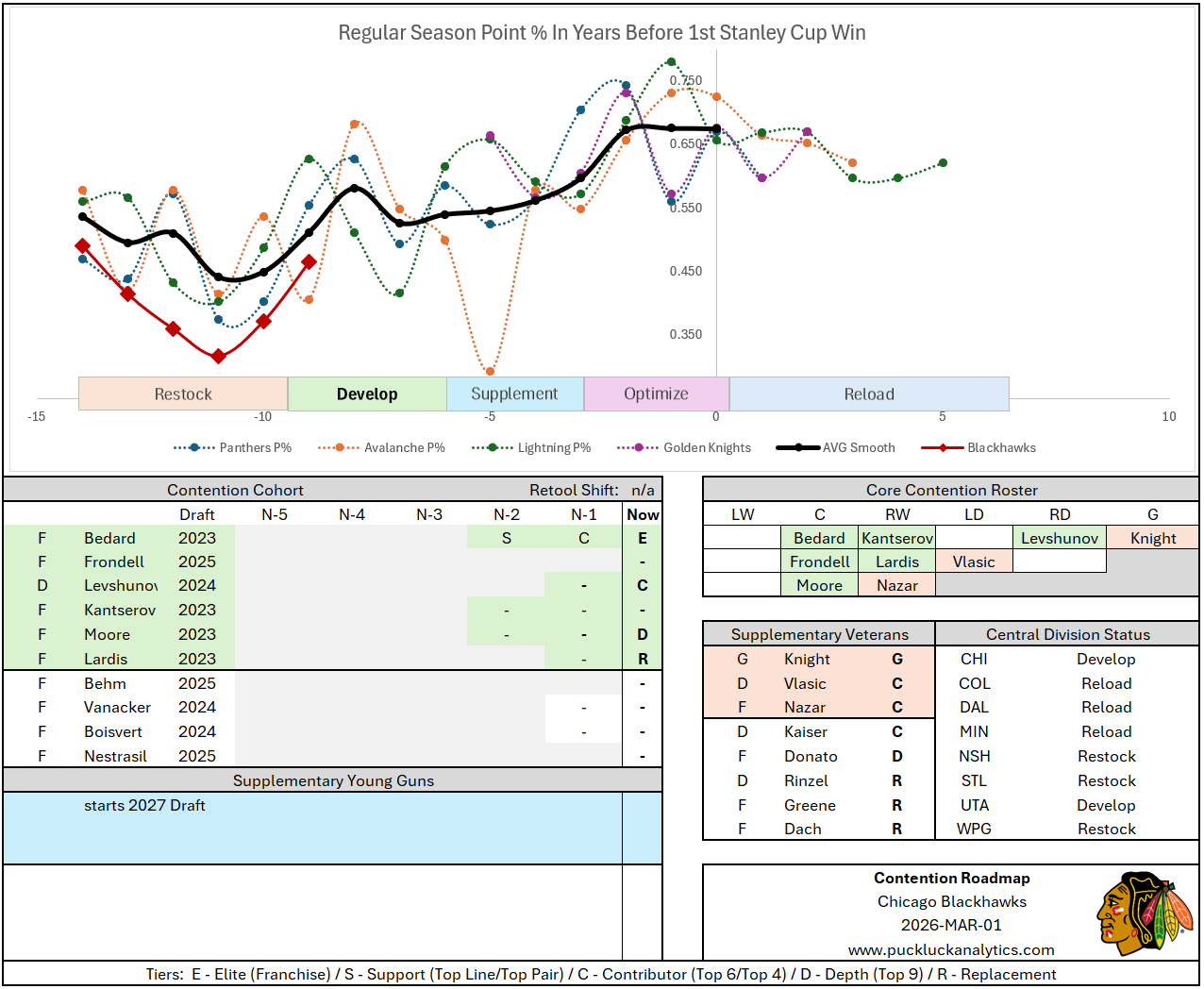Click the Panthers P% legend marker

(x=195, y=447)
